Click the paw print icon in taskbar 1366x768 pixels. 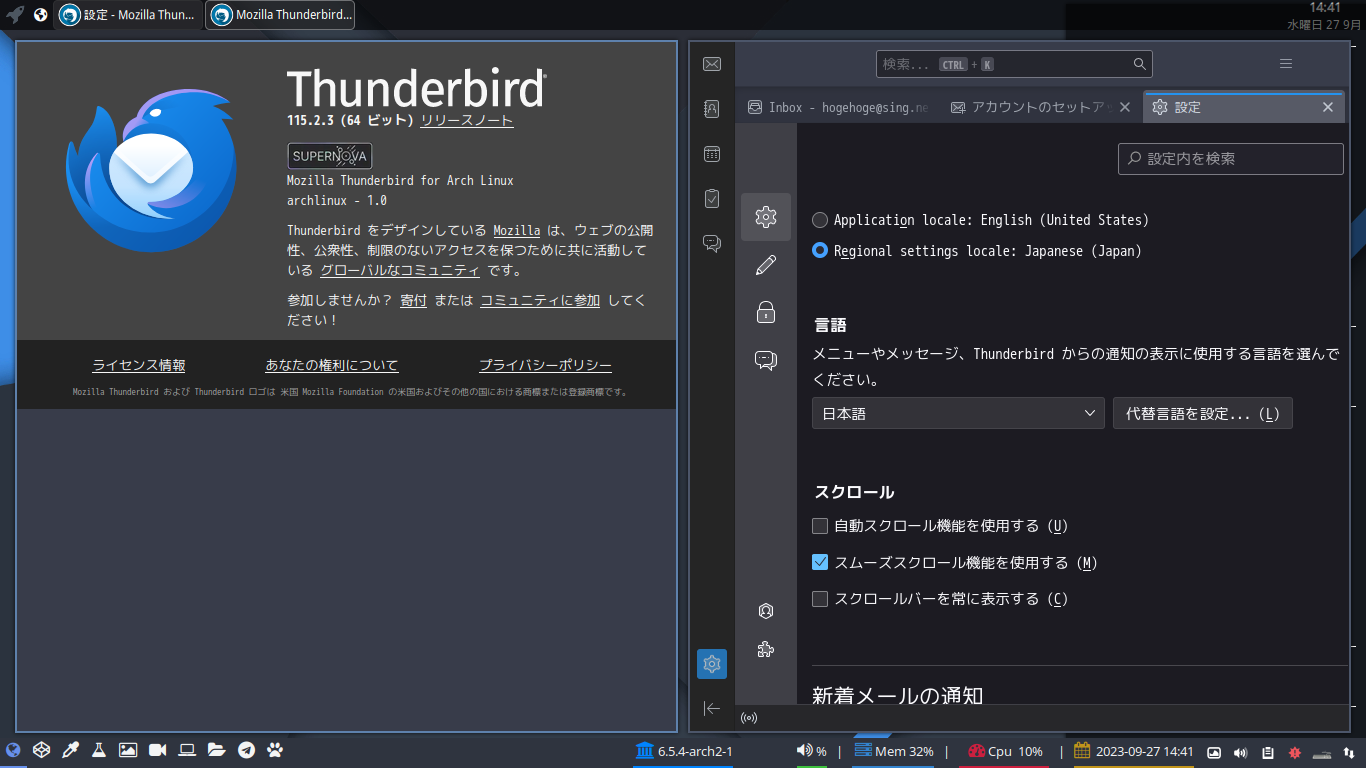275,750
